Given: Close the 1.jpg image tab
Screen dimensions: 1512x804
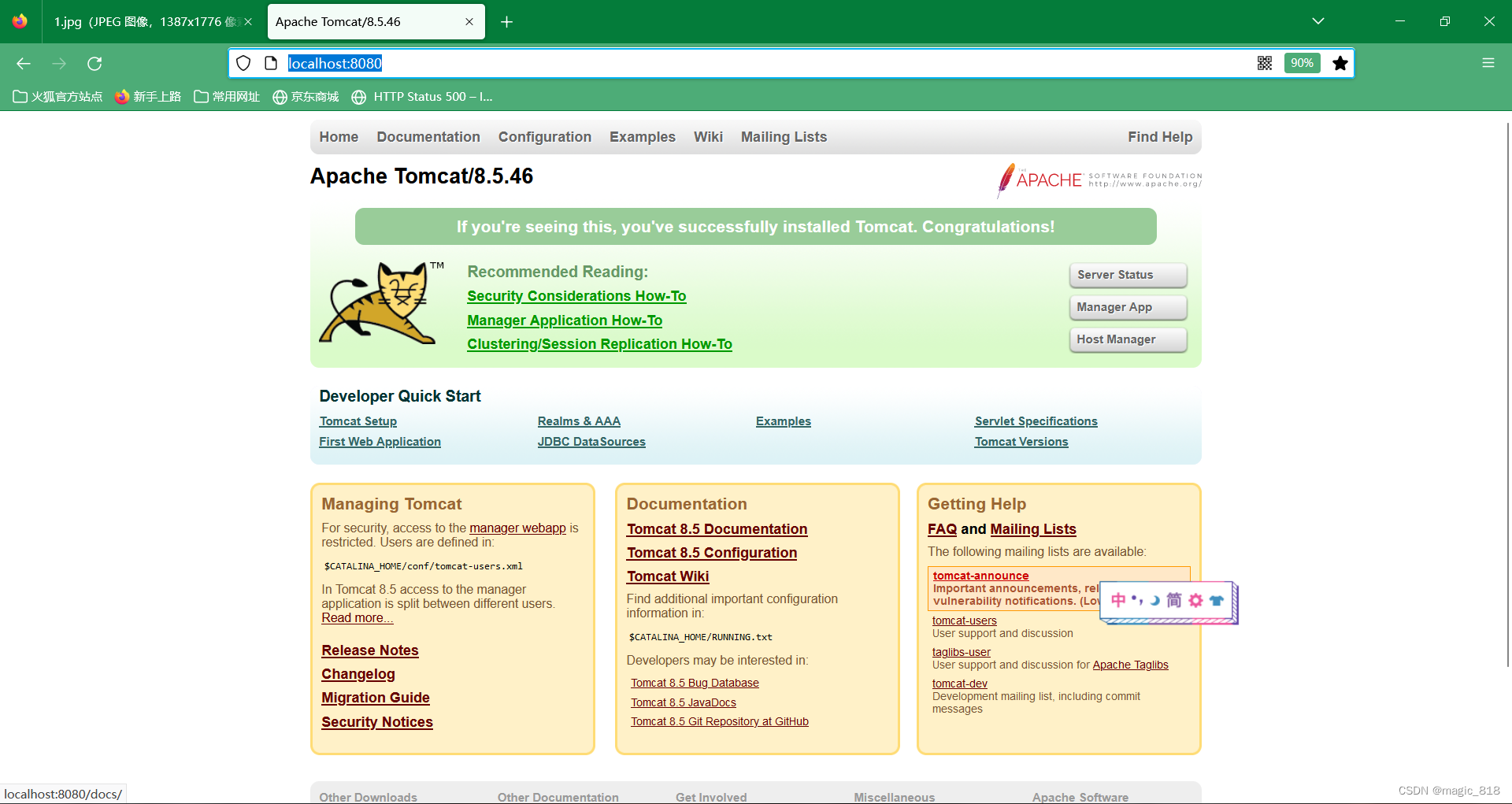Looking at the screenshot, I should 248,22.
